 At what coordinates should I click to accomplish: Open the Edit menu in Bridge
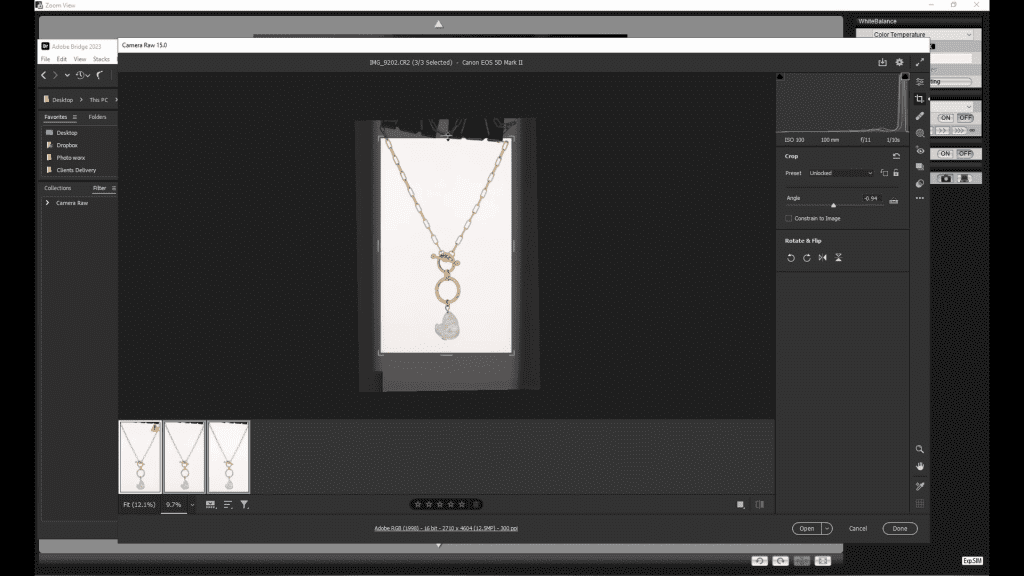61,59
